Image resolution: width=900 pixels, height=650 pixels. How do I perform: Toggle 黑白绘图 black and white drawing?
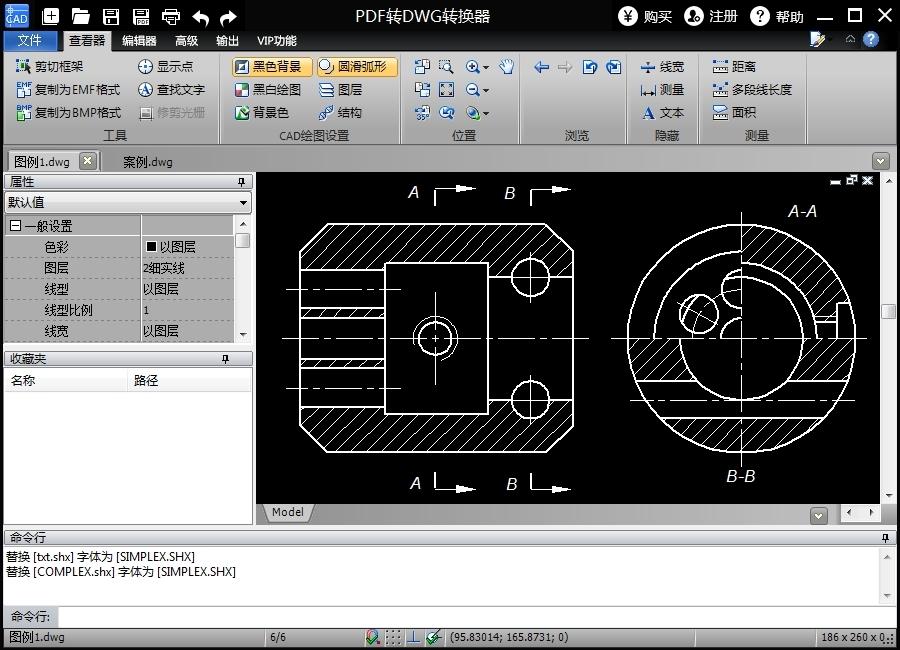pos(268,90)
